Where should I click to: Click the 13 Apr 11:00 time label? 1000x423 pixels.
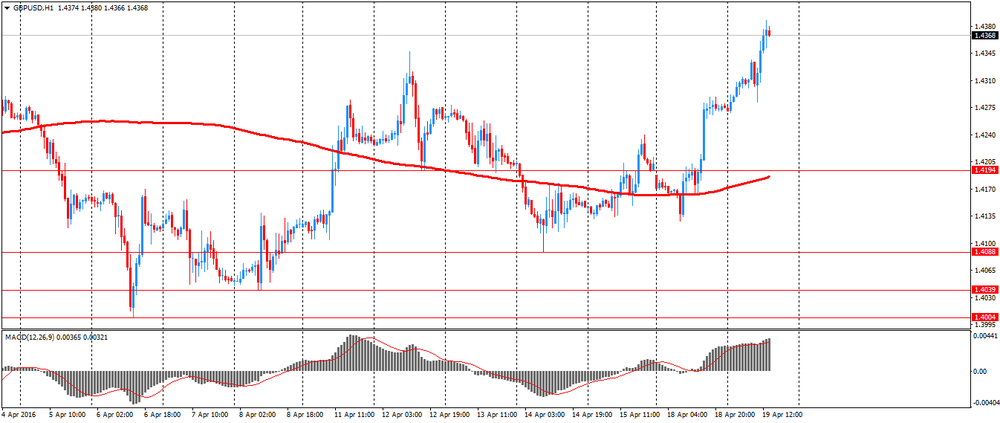tap(495, 414)
